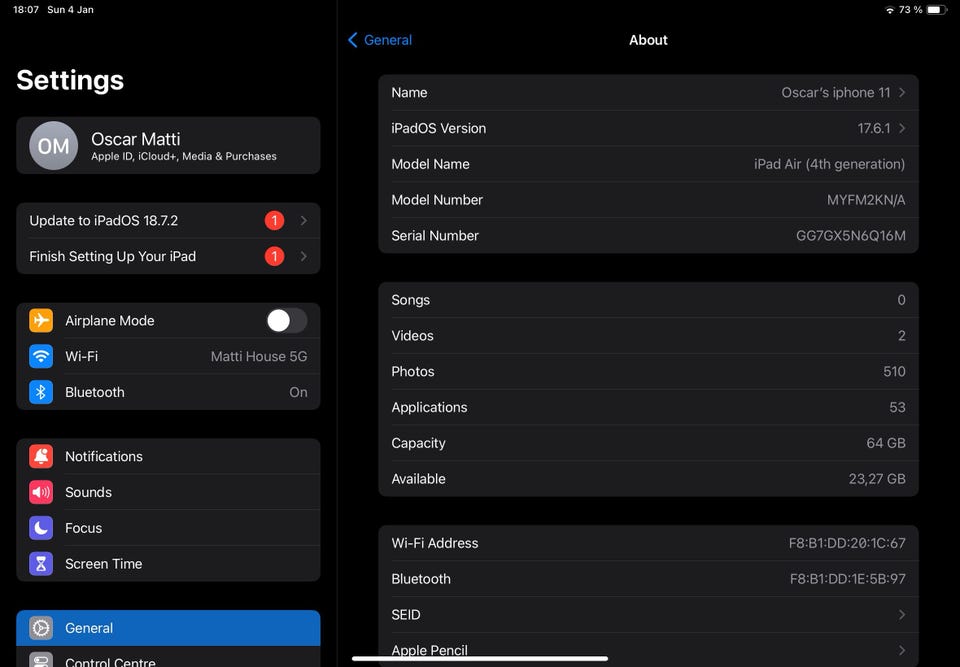Open Screen Time settings
This screenshot has width=960, height=667.
tap(168, 563)
